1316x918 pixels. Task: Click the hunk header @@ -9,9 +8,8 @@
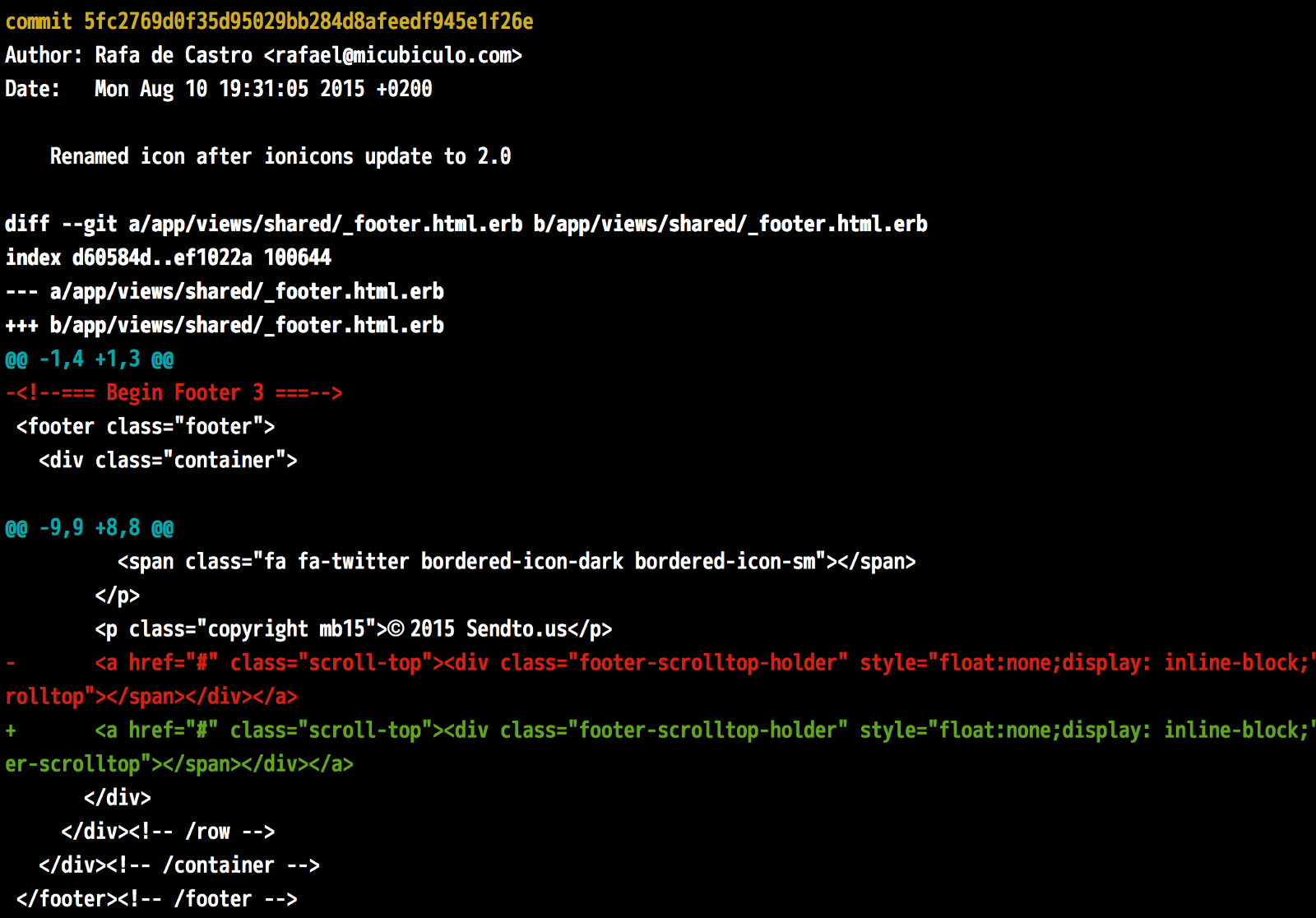click(x=89, y=527)
